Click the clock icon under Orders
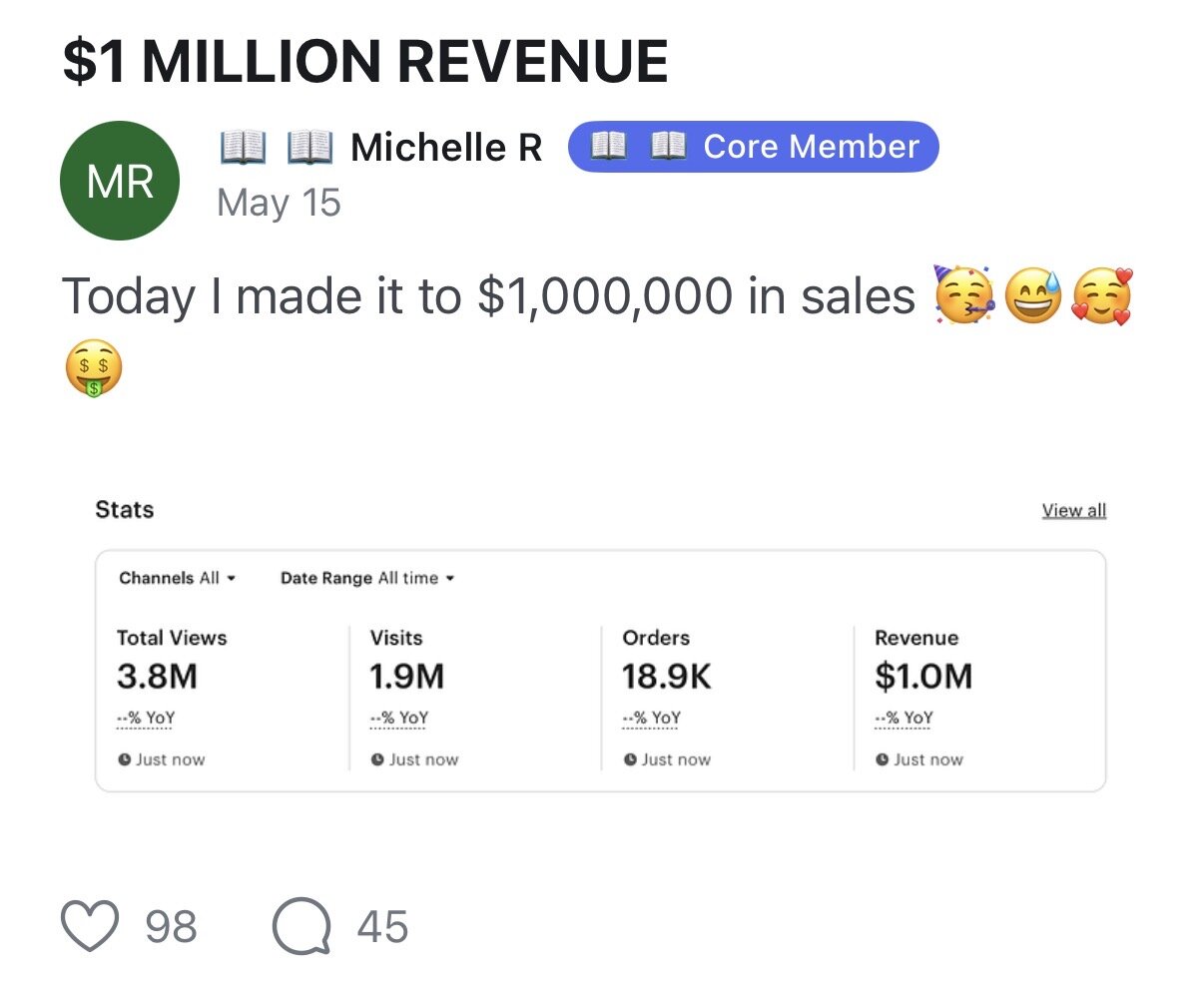1204x986 pixels. click(630, 759)
